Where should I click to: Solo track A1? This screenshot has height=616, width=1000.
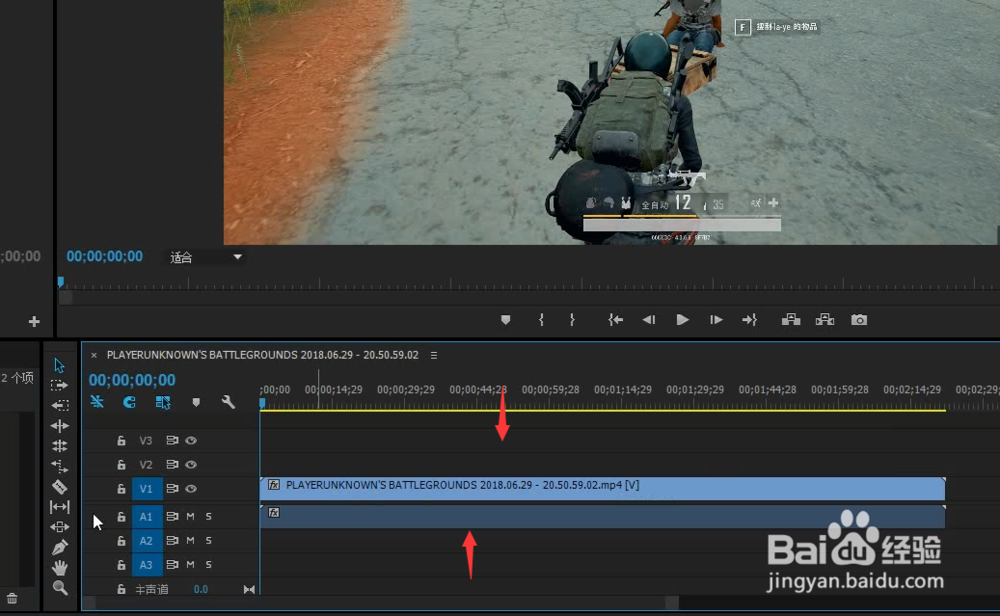(x=209, y=517)
